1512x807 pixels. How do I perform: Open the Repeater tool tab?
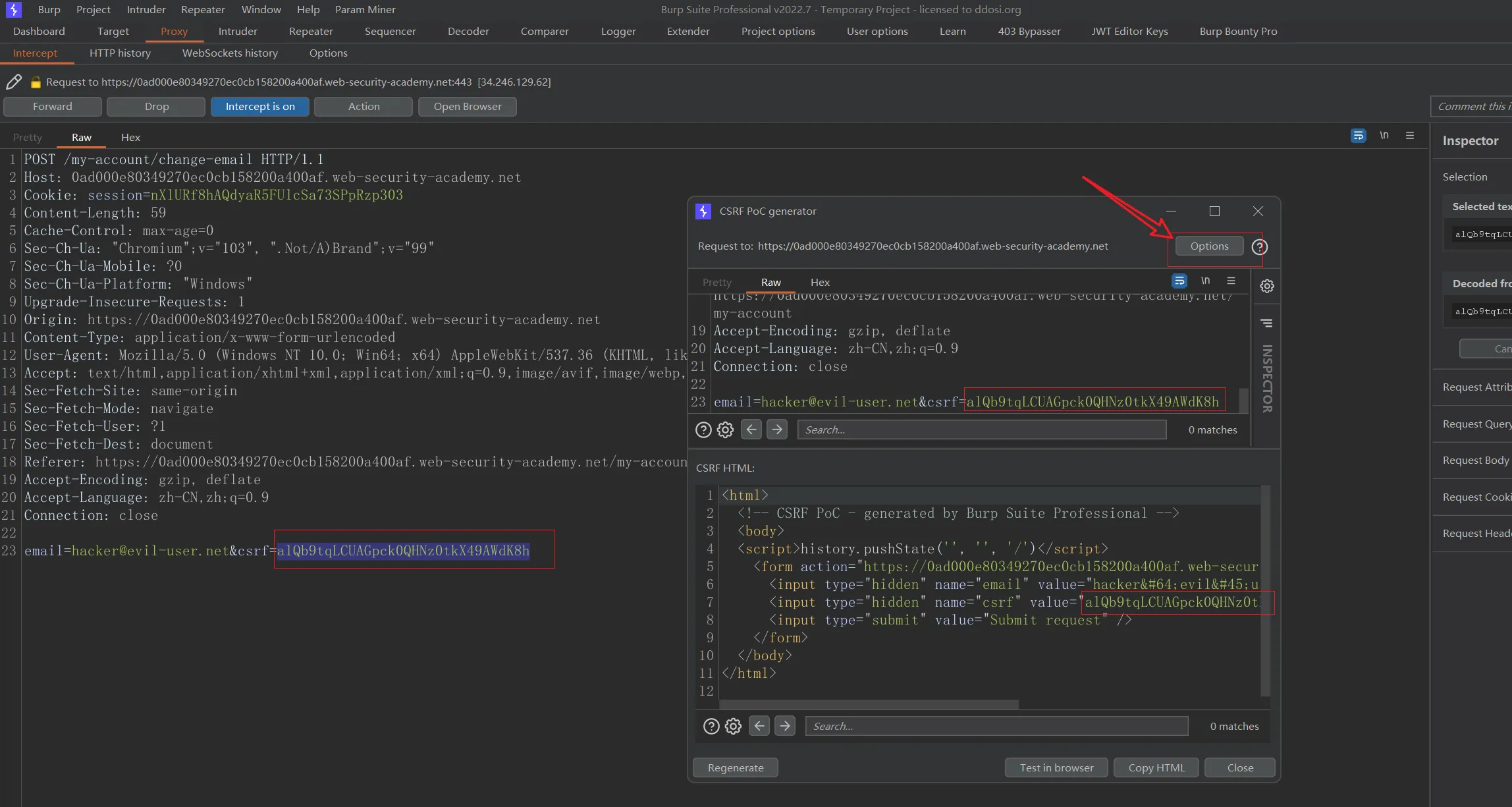(311, 32)
